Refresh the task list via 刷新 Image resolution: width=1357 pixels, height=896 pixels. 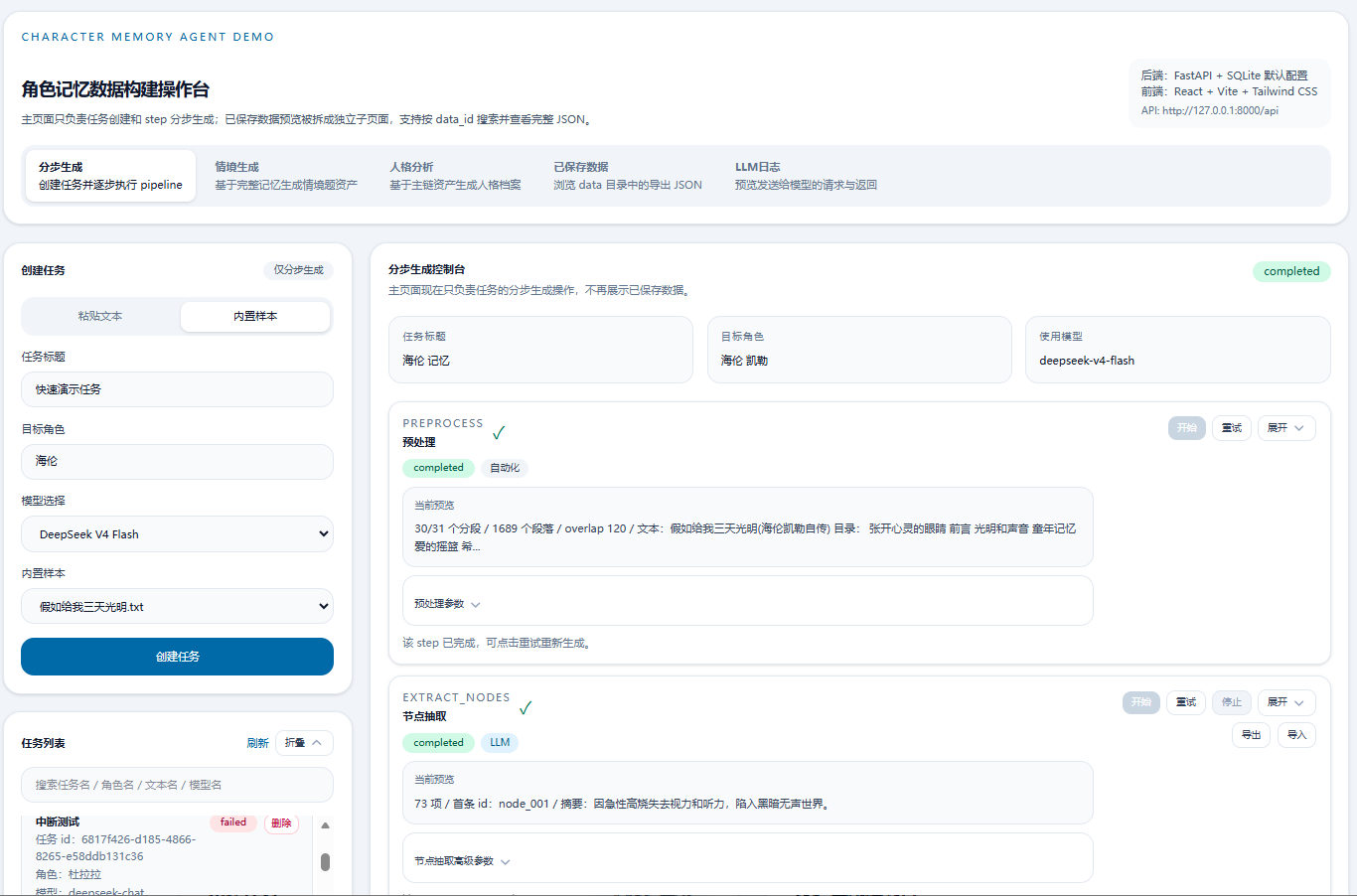click(257, 743)
